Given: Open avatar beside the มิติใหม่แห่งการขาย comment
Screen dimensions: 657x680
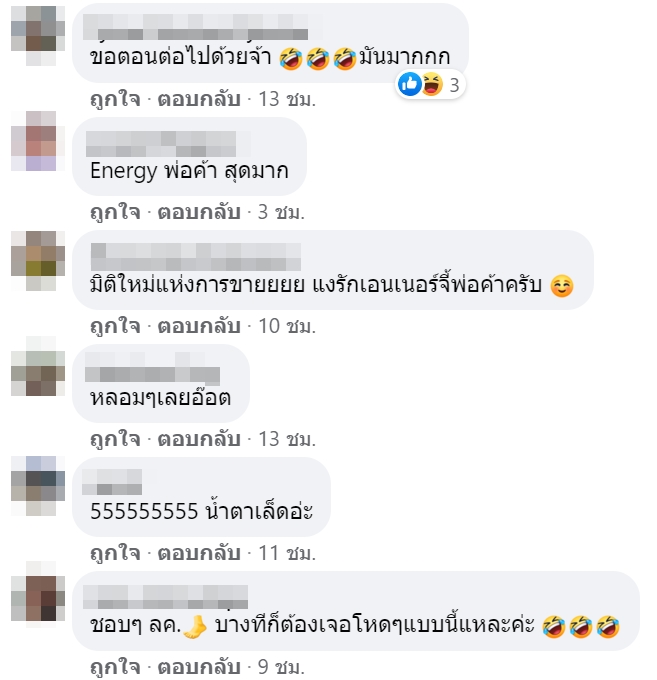Looking at the screenshot, I should click(x=38, y=261).
